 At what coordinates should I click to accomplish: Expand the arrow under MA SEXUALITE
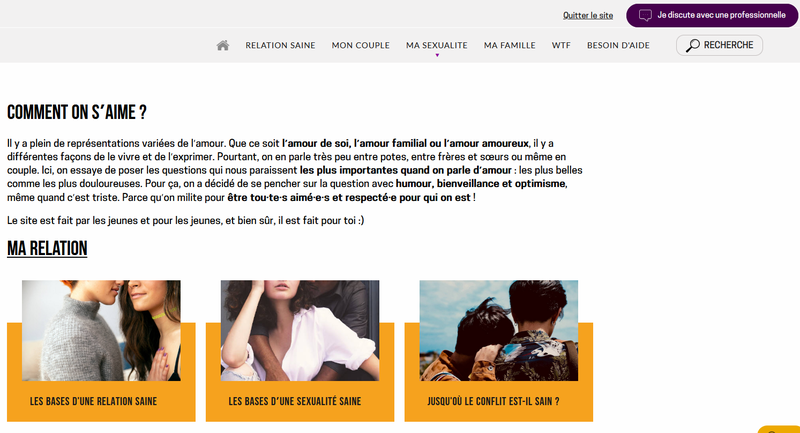[x=437, y=55]
